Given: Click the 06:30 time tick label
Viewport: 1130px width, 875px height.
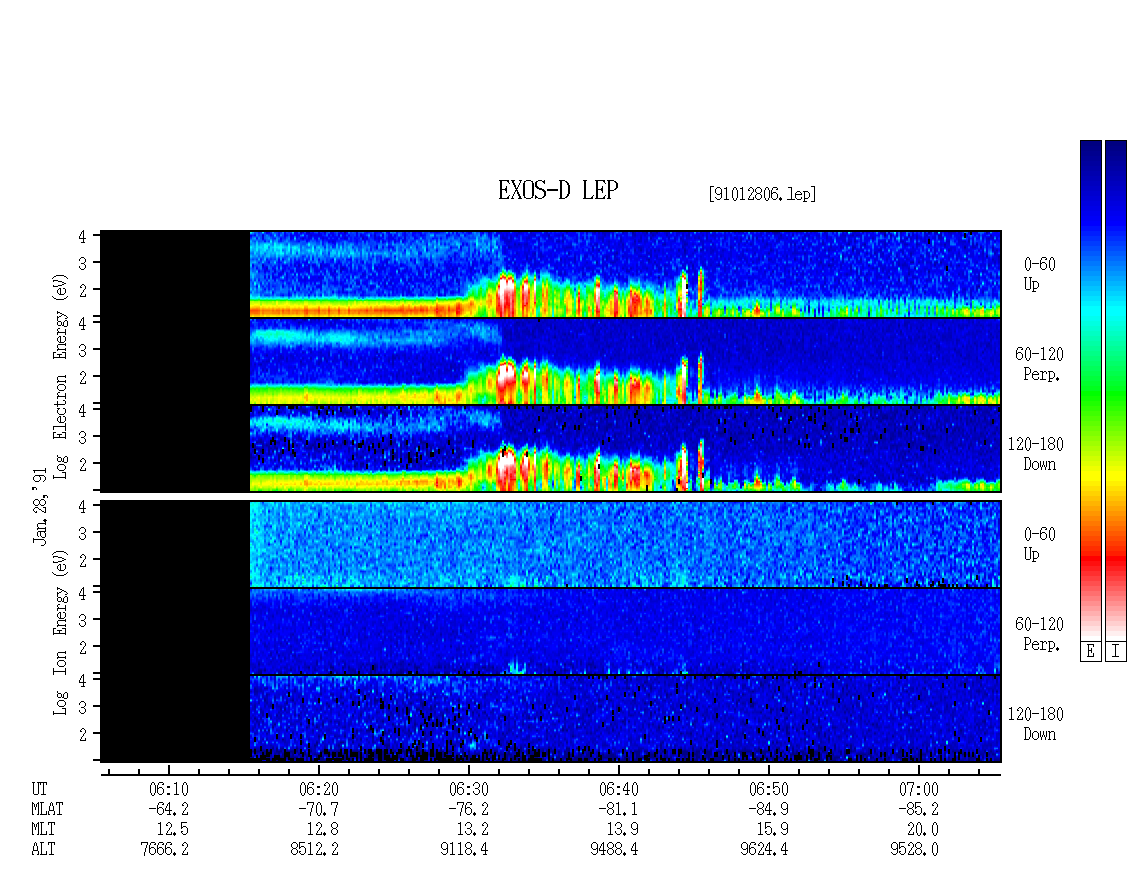Looking at the screenshot, I should point(469,789).
